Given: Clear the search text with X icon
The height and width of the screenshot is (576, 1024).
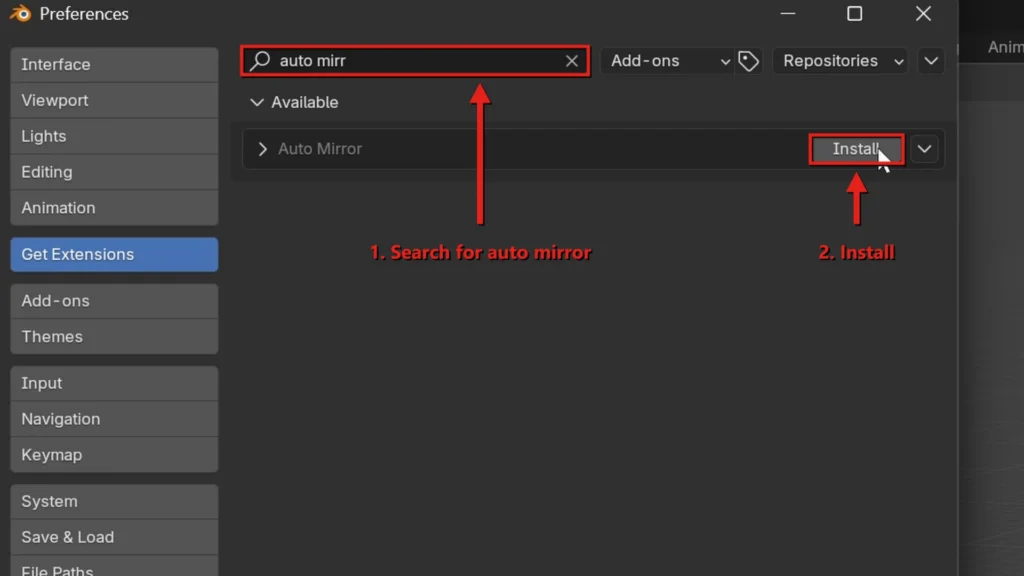Looking at the screenshot, I should [571, 61].
